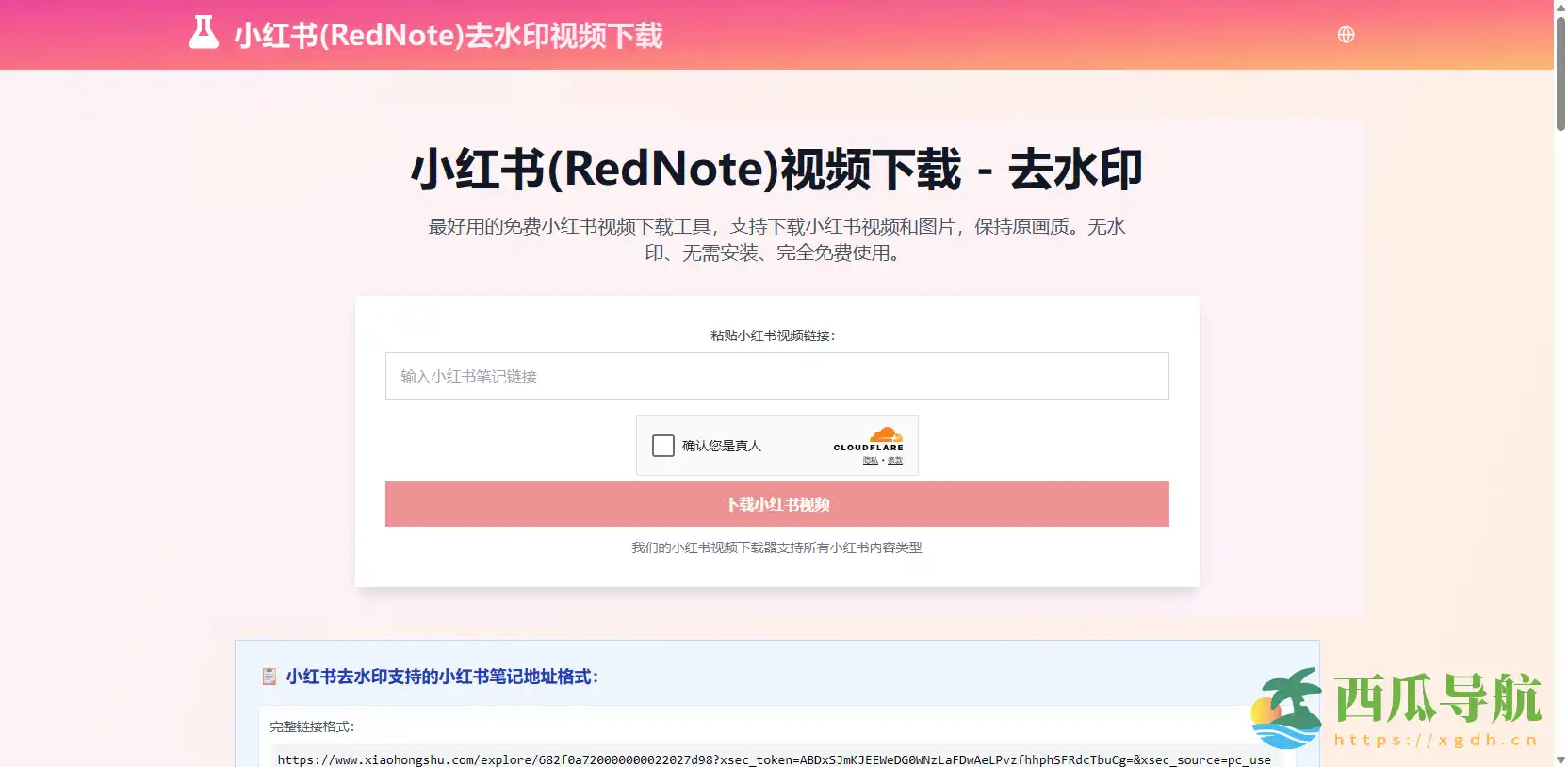Click the flask logo icon in header
Image resolution: width=1568 pixels, height=767 pixels.
click(204, 33)
